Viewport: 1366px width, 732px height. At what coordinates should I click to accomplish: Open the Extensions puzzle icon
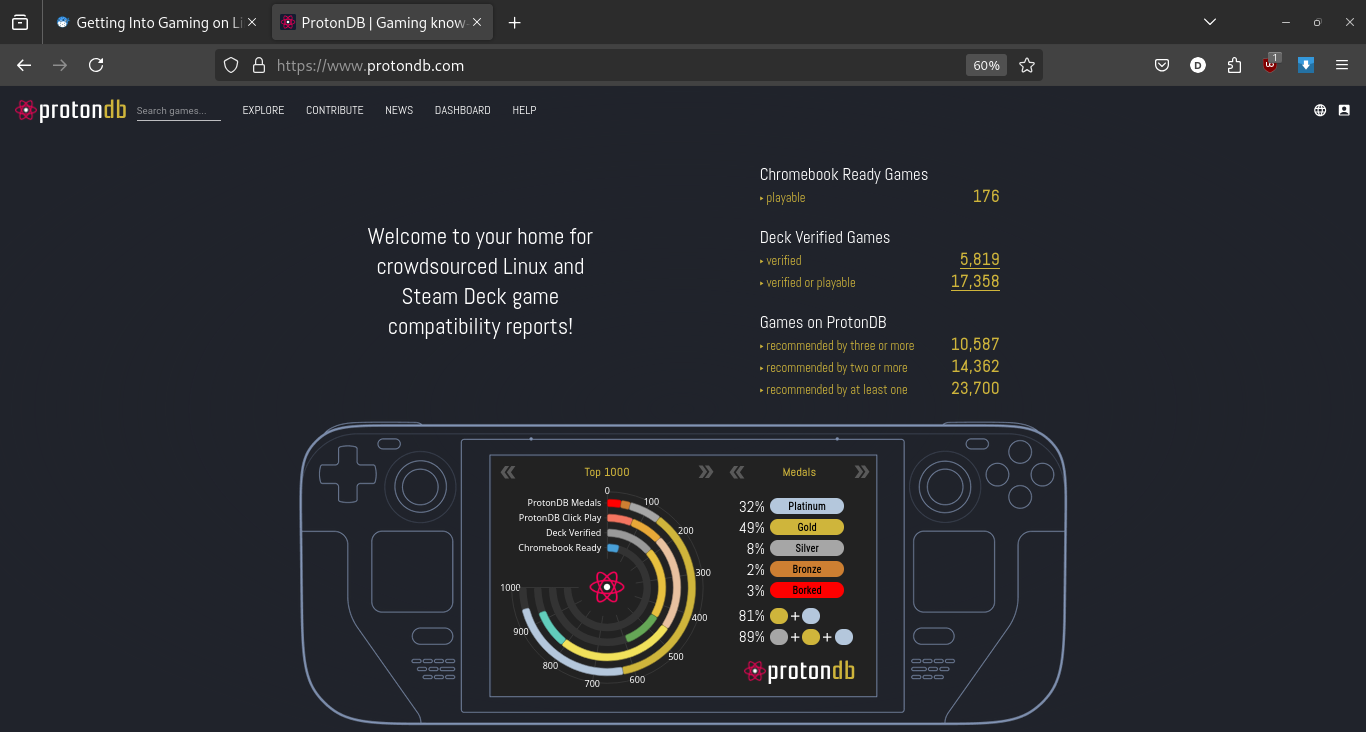[1234, 65]
